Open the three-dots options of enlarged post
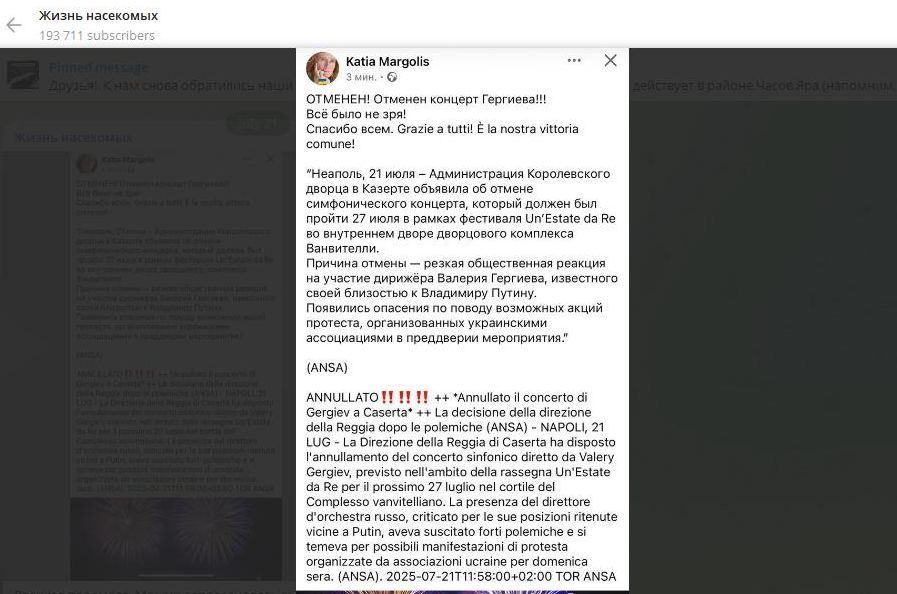Viewport: 897px width, 594px height. pos(574,60)
